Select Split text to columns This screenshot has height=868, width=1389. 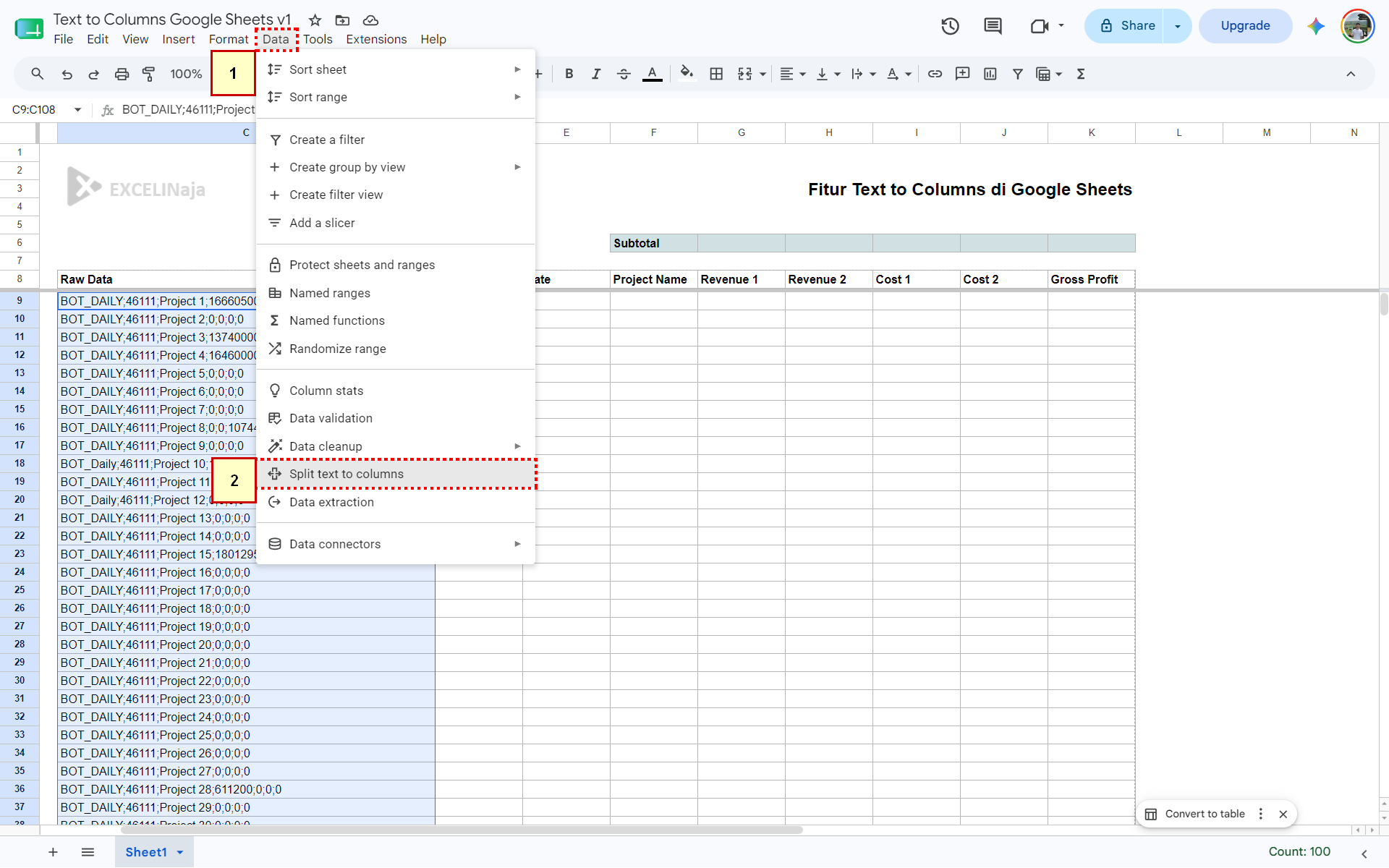tap(396, 474)
